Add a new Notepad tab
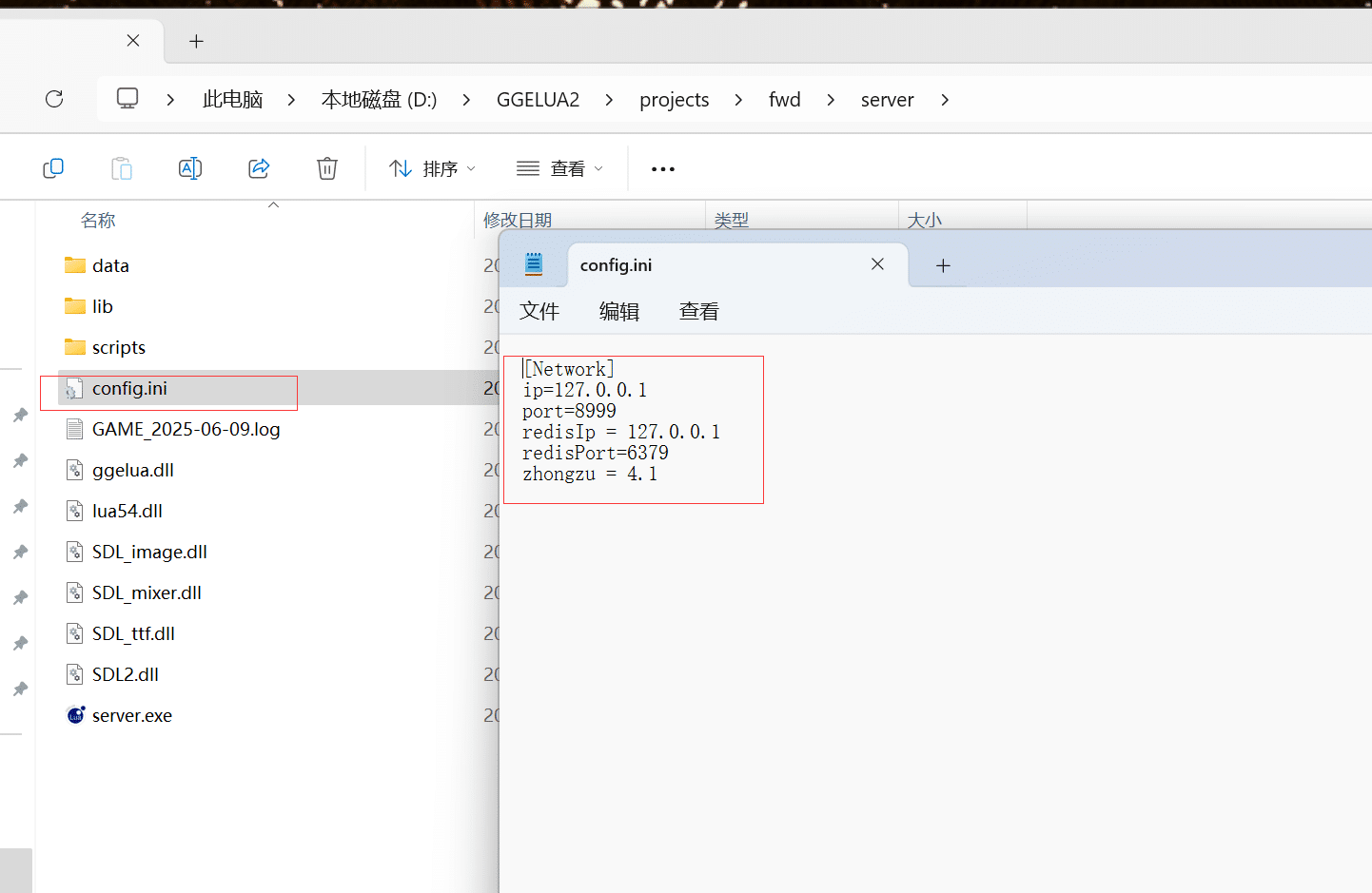Viewport: 1372px width, 893px height. [943, 265]
